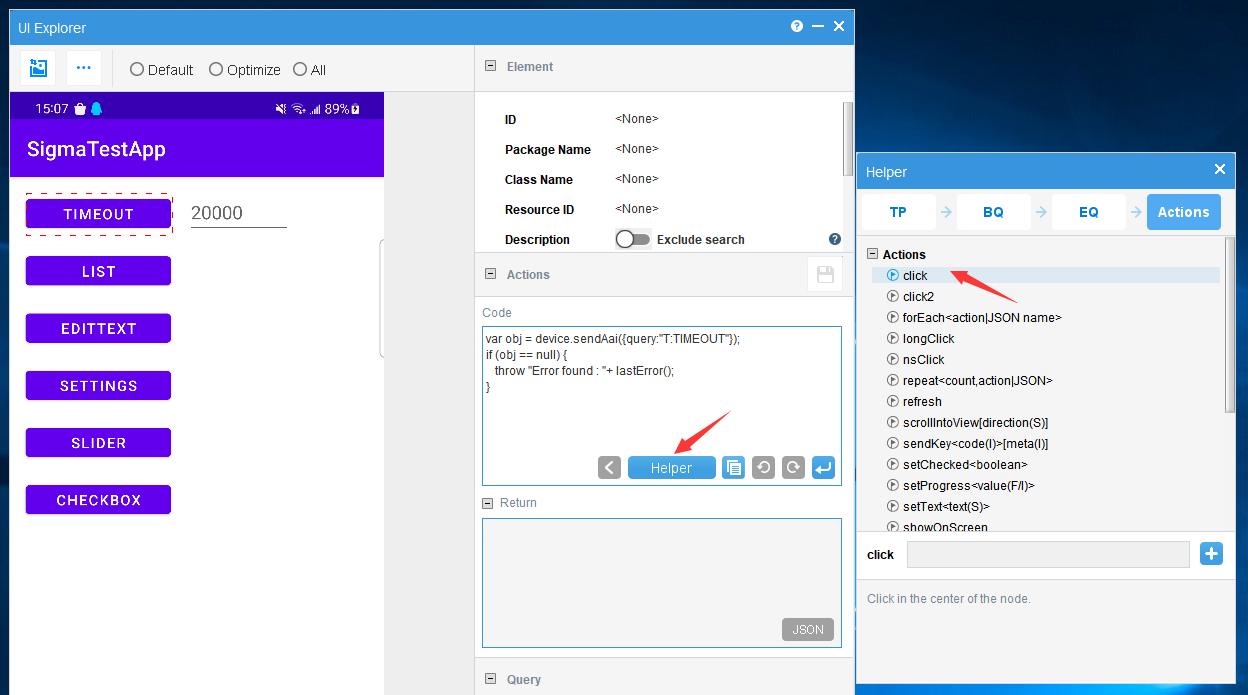The width and height of the screenshot is (1248, 695).
Task: Click the blue plus button in Helper
Action: pyautogui.click(x=1211, y=554)
